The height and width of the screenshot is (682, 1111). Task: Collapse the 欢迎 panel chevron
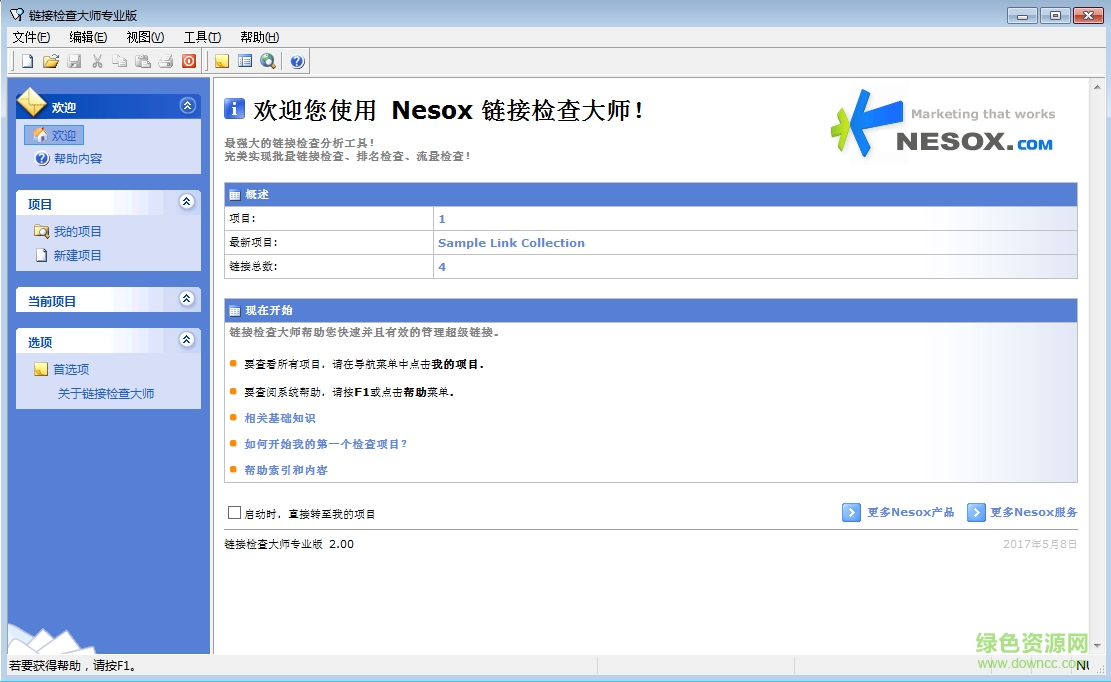pos(186,105)
